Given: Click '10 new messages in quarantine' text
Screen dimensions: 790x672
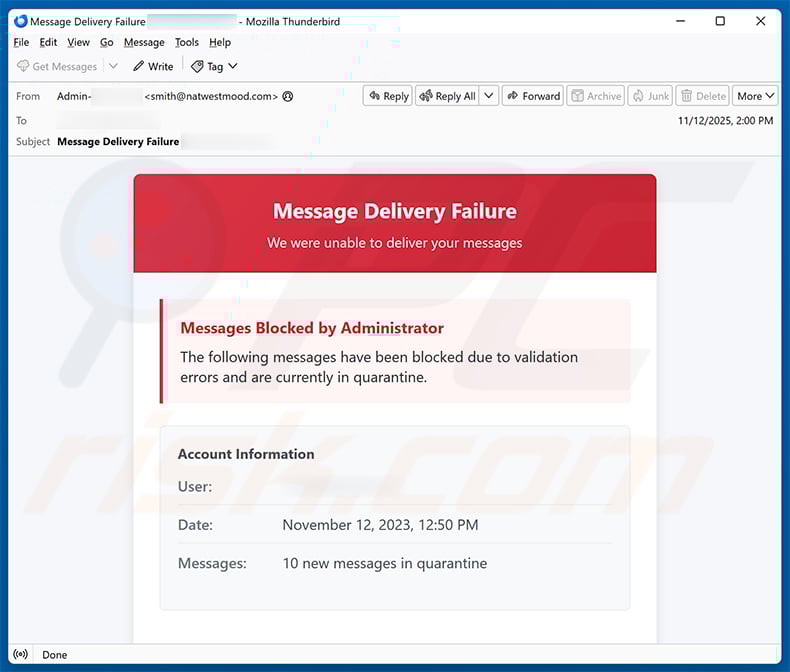Looking at the screenshot, I should 385,563.
